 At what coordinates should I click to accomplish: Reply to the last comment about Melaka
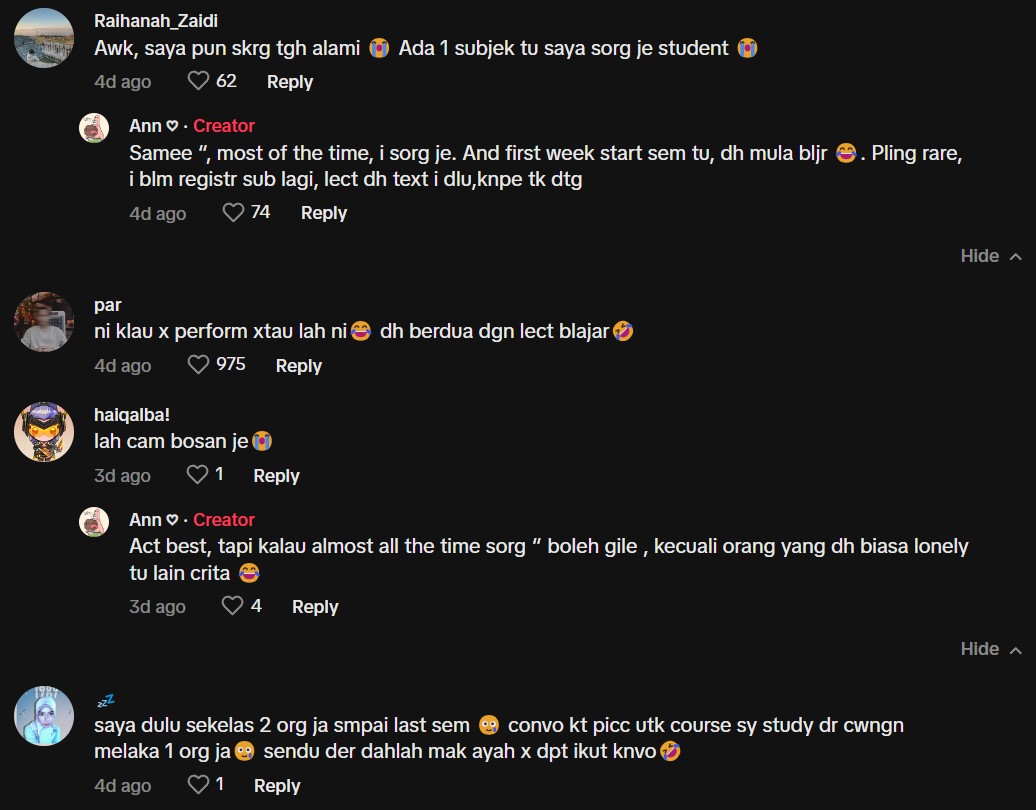pos(277,786)
